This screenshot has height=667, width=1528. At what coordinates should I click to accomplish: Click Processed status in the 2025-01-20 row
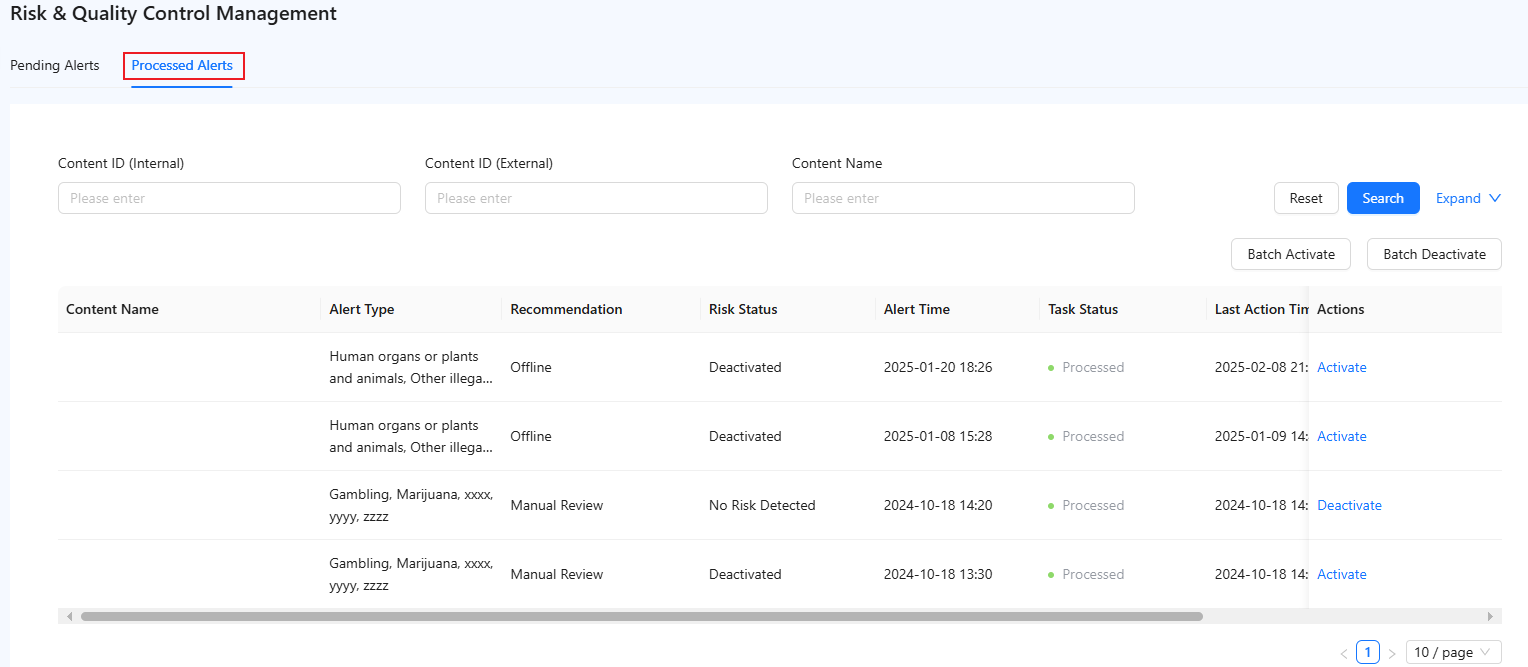1086,367
